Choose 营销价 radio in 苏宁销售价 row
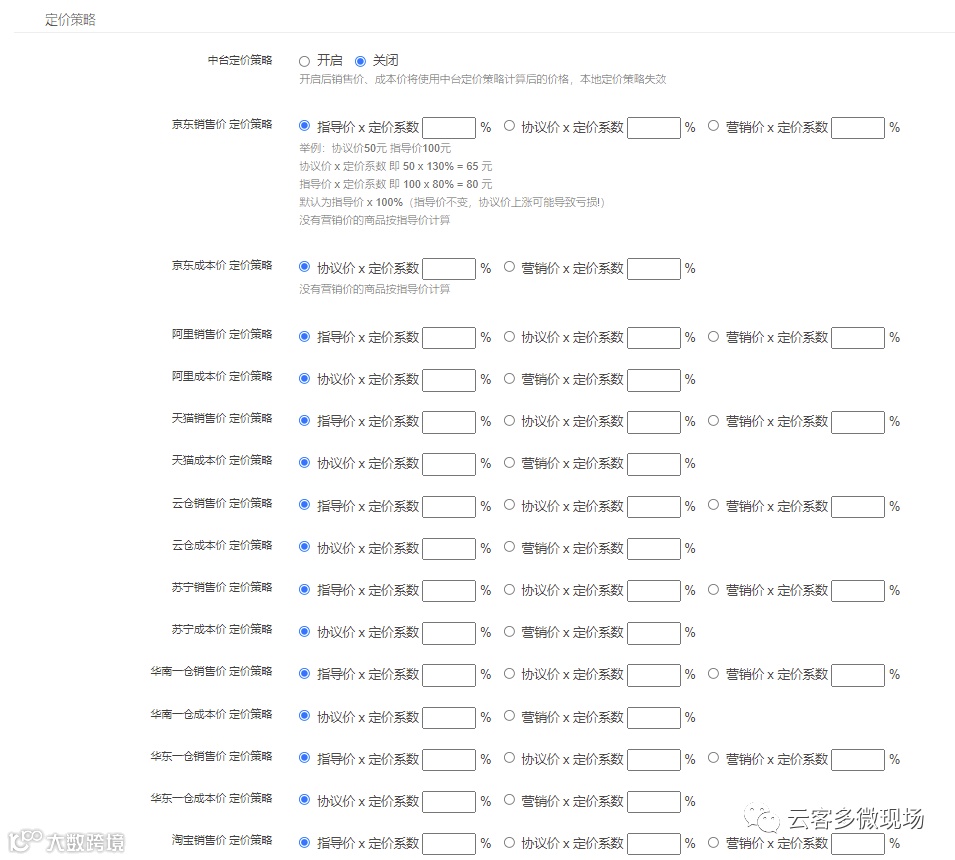955x860 pixels. pos(713,590)
